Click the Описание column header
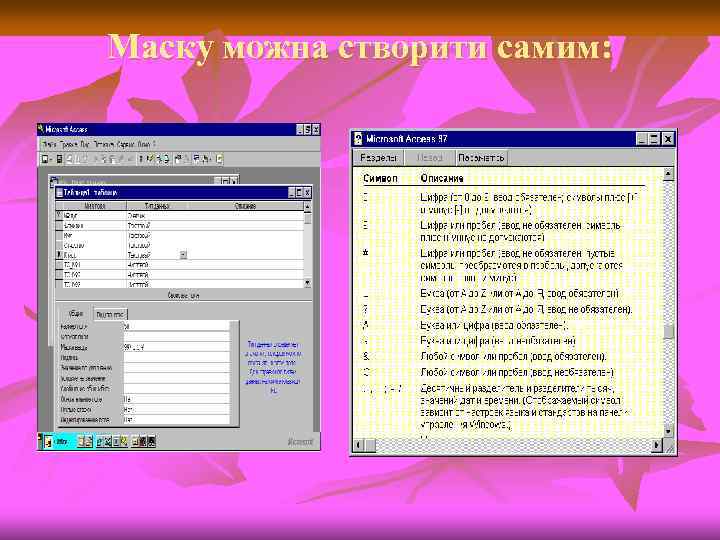Screen dimensions: 720x540 pyautogui.click(x=245, y=206)
